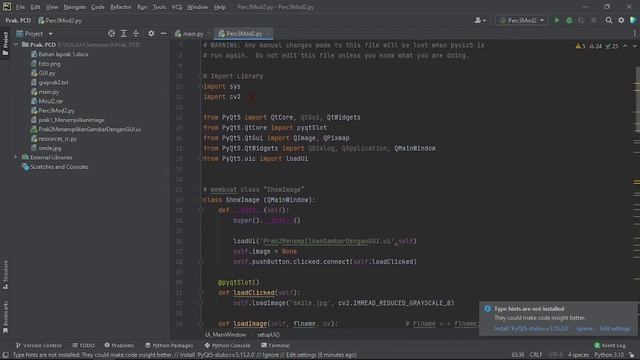Hide the Project tool window
The image size is (640, 360).
pos(163,33)
